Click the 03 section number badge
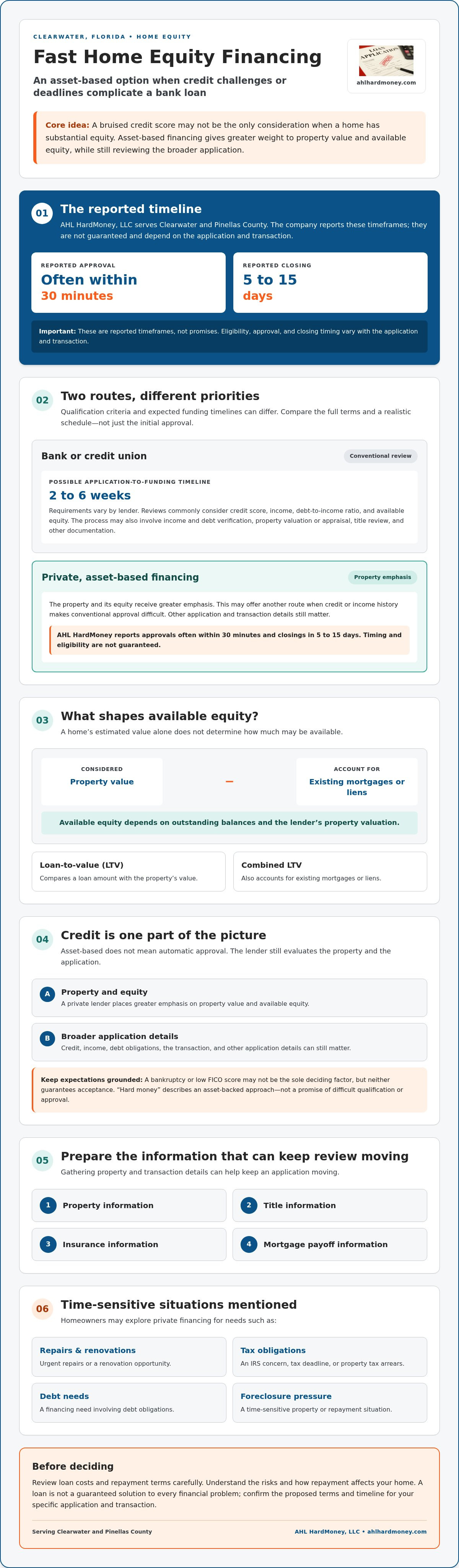Image resolution: width=459 pixels, height=1568 pixels. [x=42, y=720]
